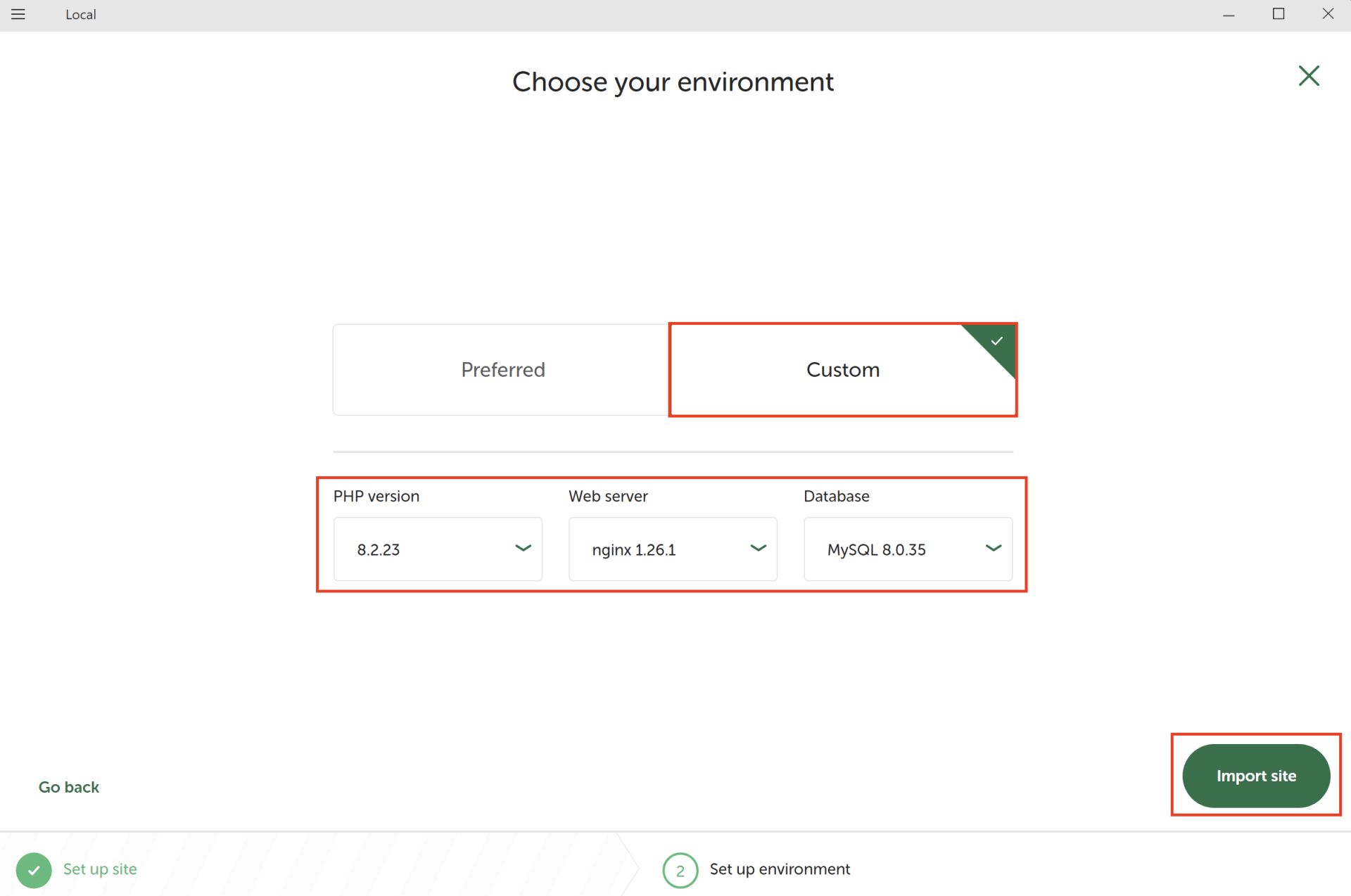The image size is (1351, 896).
Task: Open the hamburger menu icon
Action: 18,14
